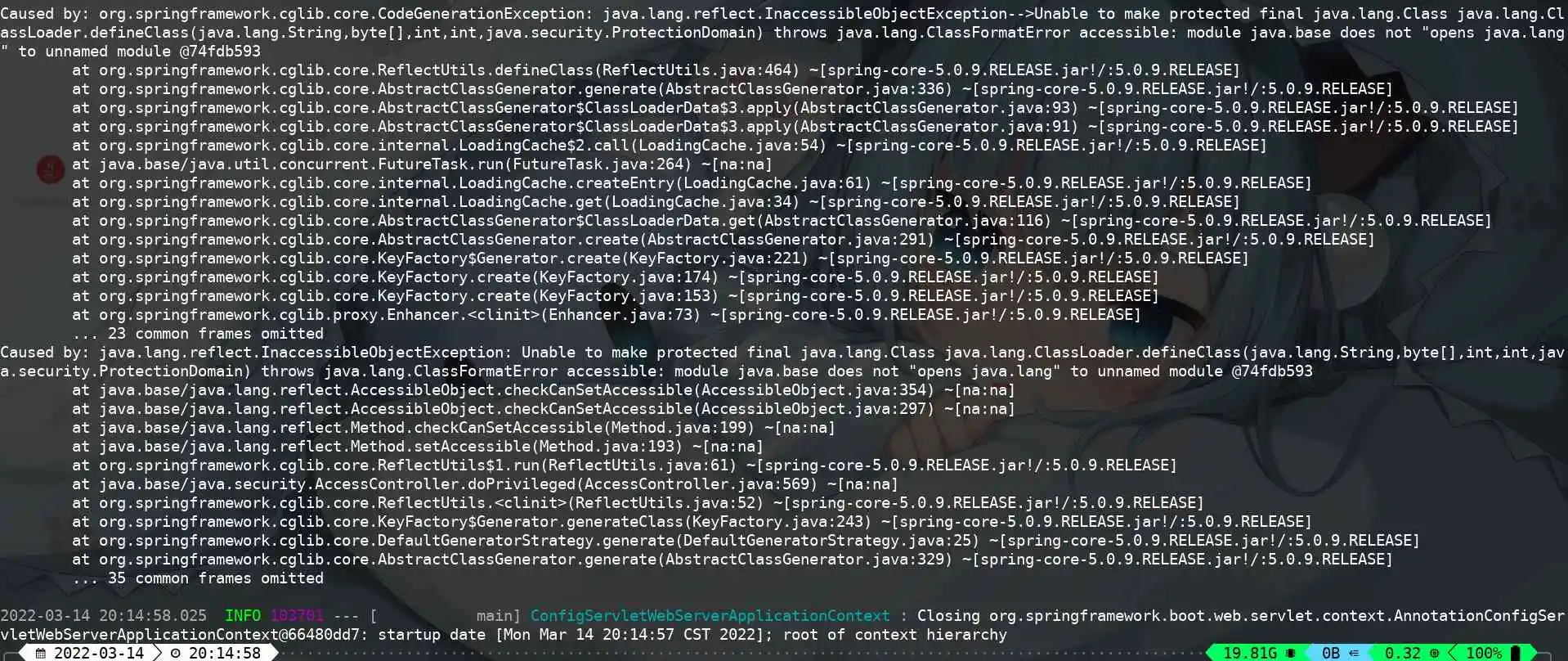The width and height of the screenshot is (1568, 661).
Task: Click the CPU load icon beside 0.32
Action: [1433, 653]
